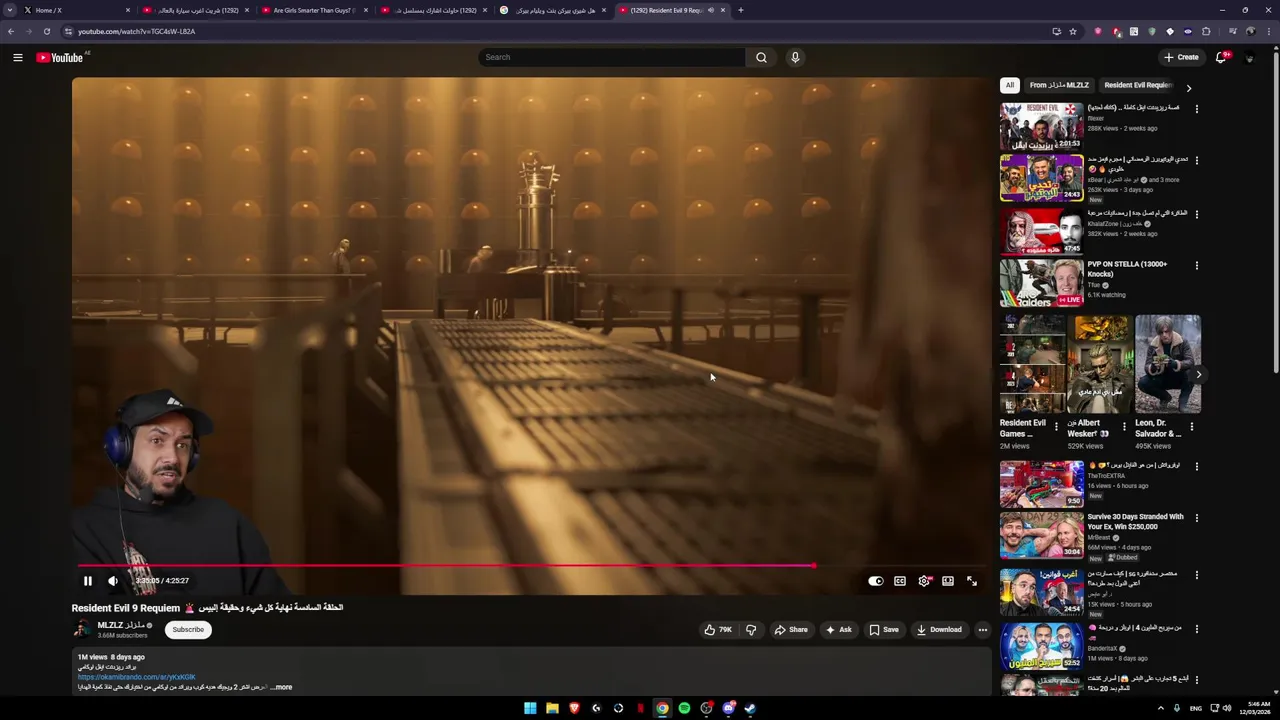Open the browser extensions puzzle icon
Viewport: 1280px width, 720px height.
pos(1206,31)
